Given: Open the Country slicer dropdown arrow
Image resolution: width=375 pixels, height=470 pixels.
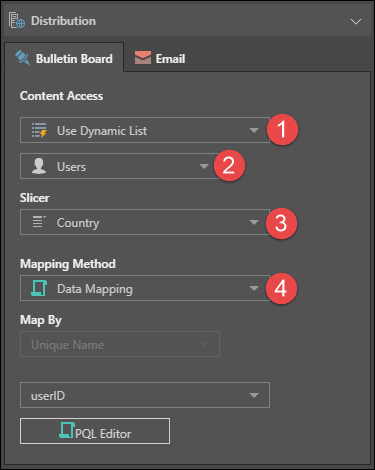Looking at the screenshot, I should point(254,222).
